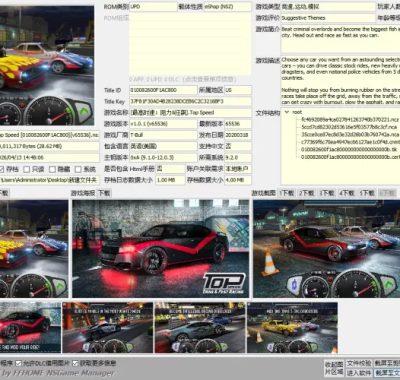Click the 游戏厂商 field showing T-Bull
Viewport: 400px width, 380px height.
click(163, 135)
